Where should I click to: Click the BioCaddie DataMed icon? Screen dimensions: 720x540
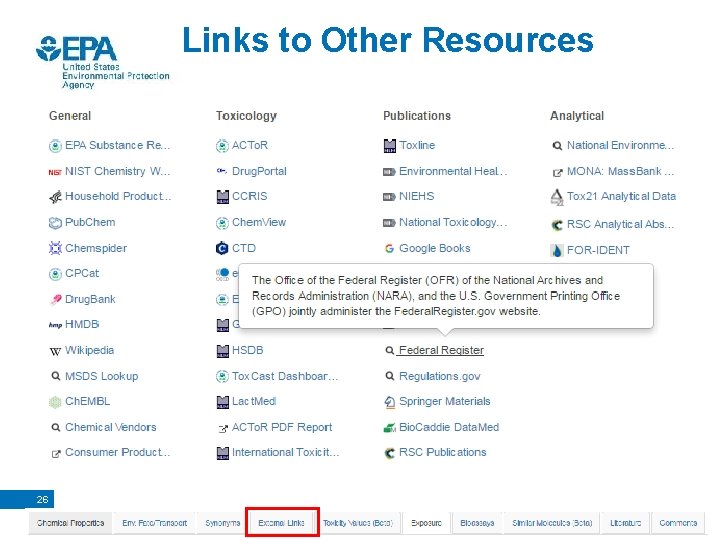(x=389, y=428)
